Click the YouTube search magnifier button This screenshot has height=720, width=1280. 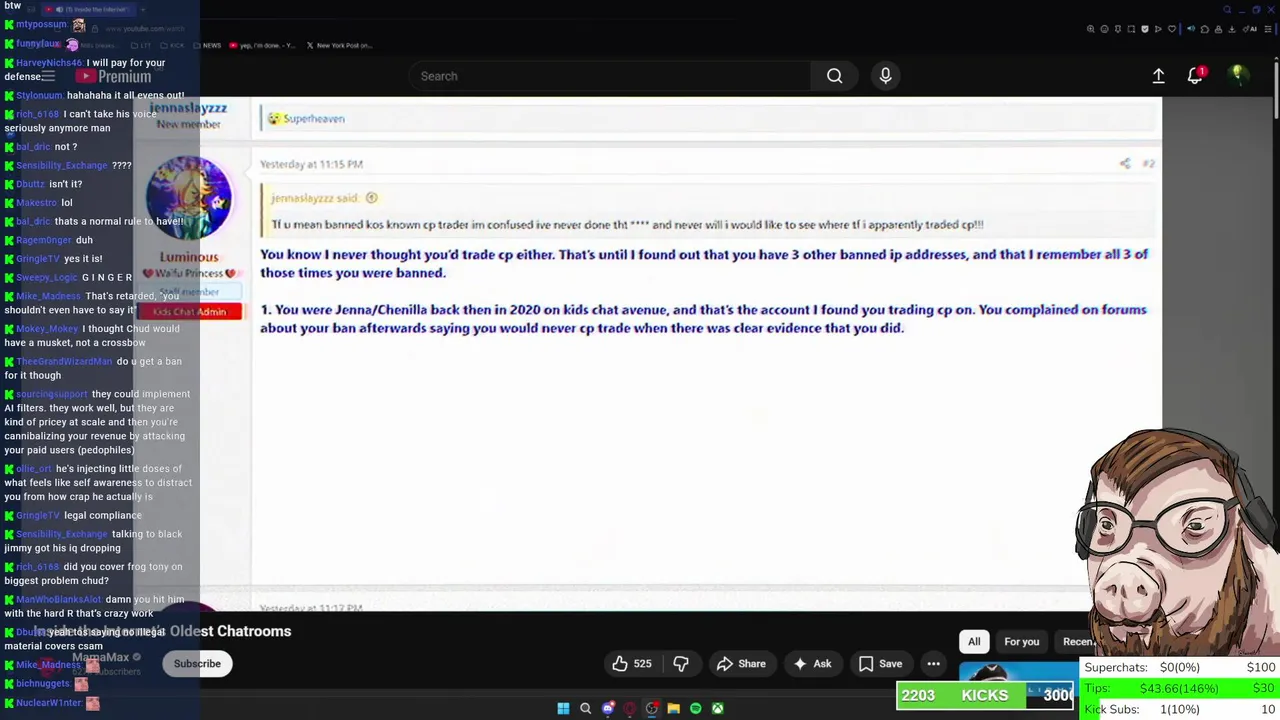coord(834,76)
